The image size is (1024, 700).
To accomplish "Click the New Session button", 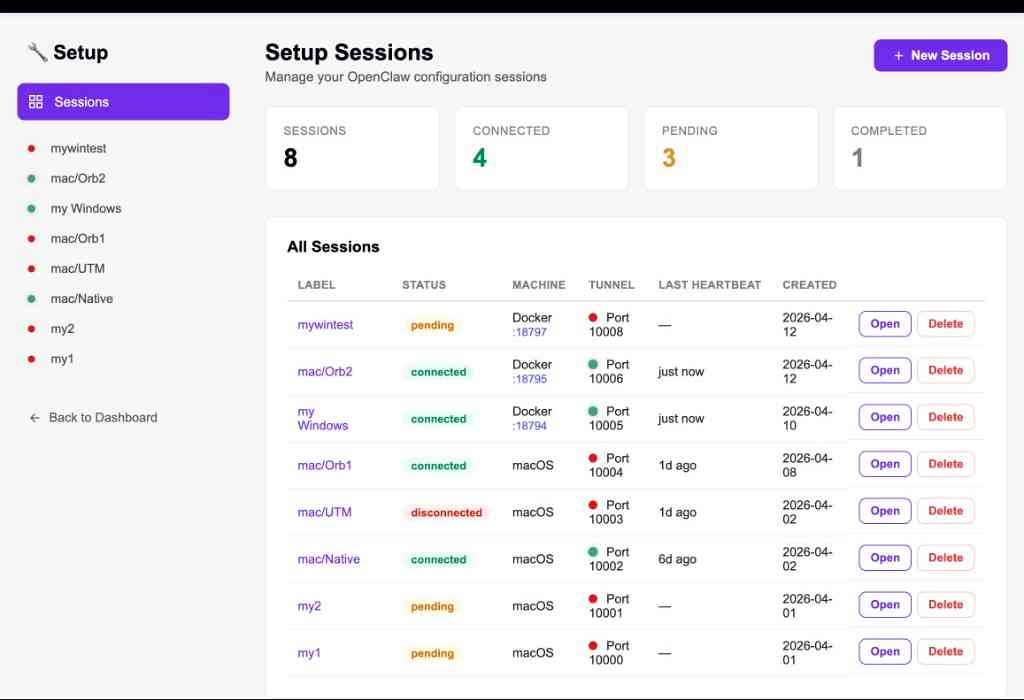I will coord(940,55).
